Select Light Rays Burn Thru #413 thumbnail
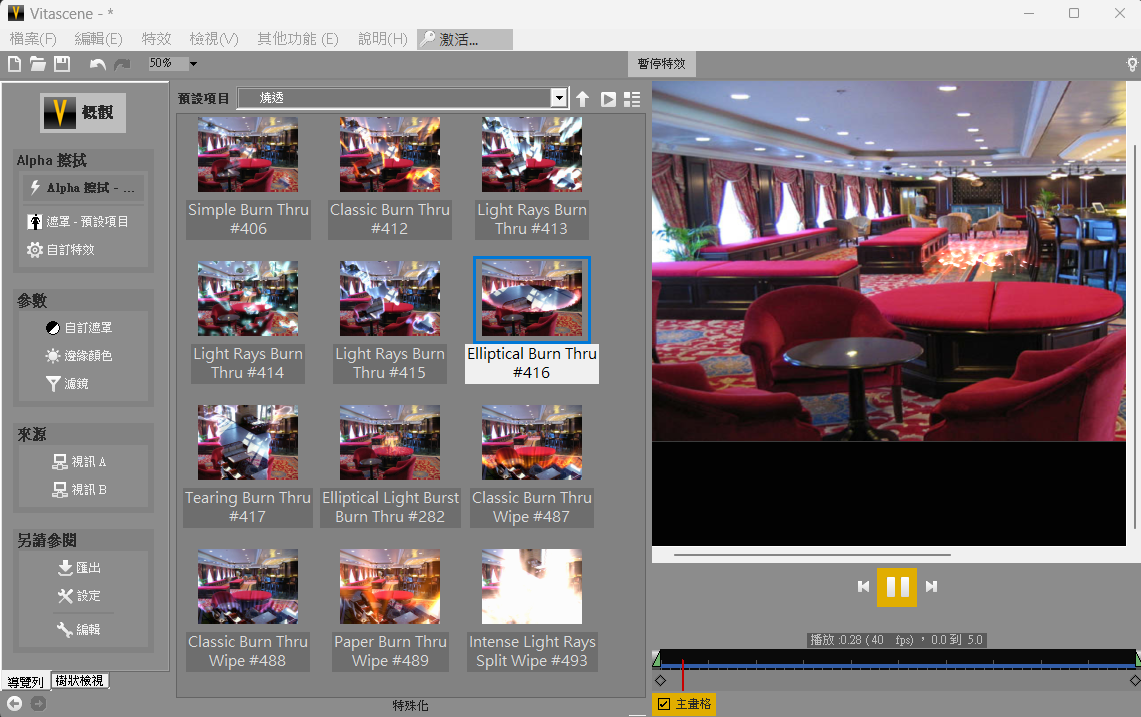The height and width of the screenshot is (717, 1141). click(532, 154)
